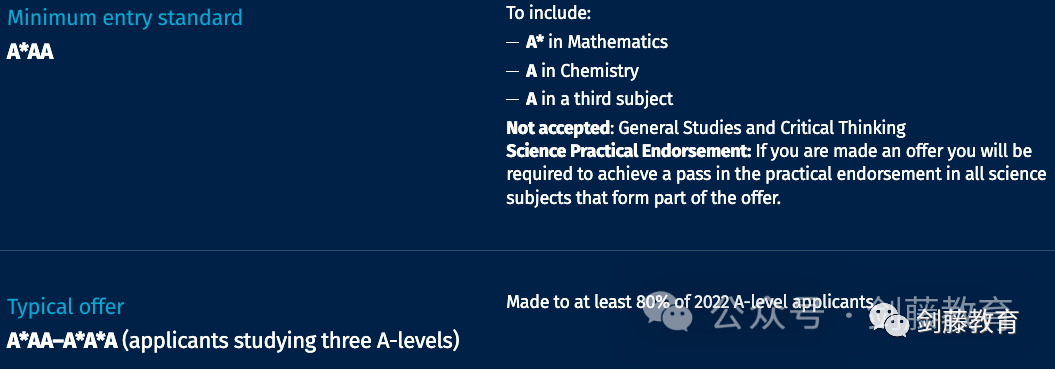The height and width of the screenshot is (369, 1055).
Task: Click the A*AA grade under Minimum entry standard
Action: pos(30,52)
